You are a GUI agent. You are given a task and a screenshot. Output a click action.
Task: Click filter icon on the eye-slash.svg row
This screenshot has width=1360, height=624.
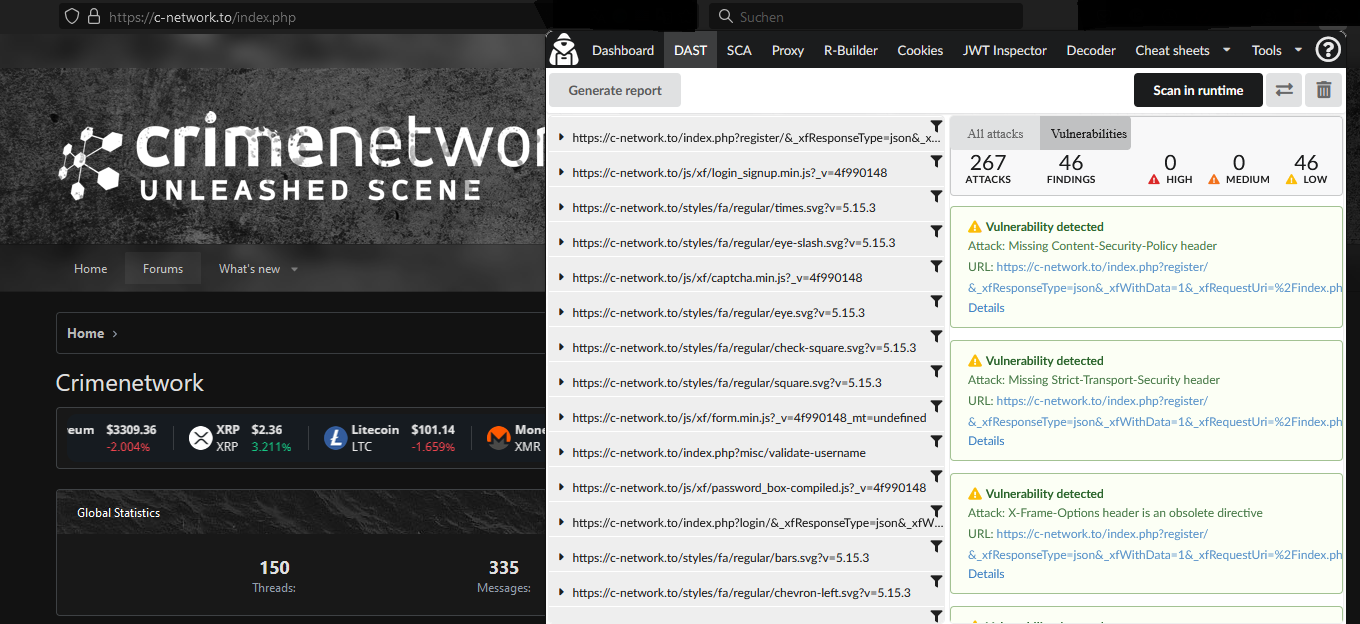pos(936,231)
